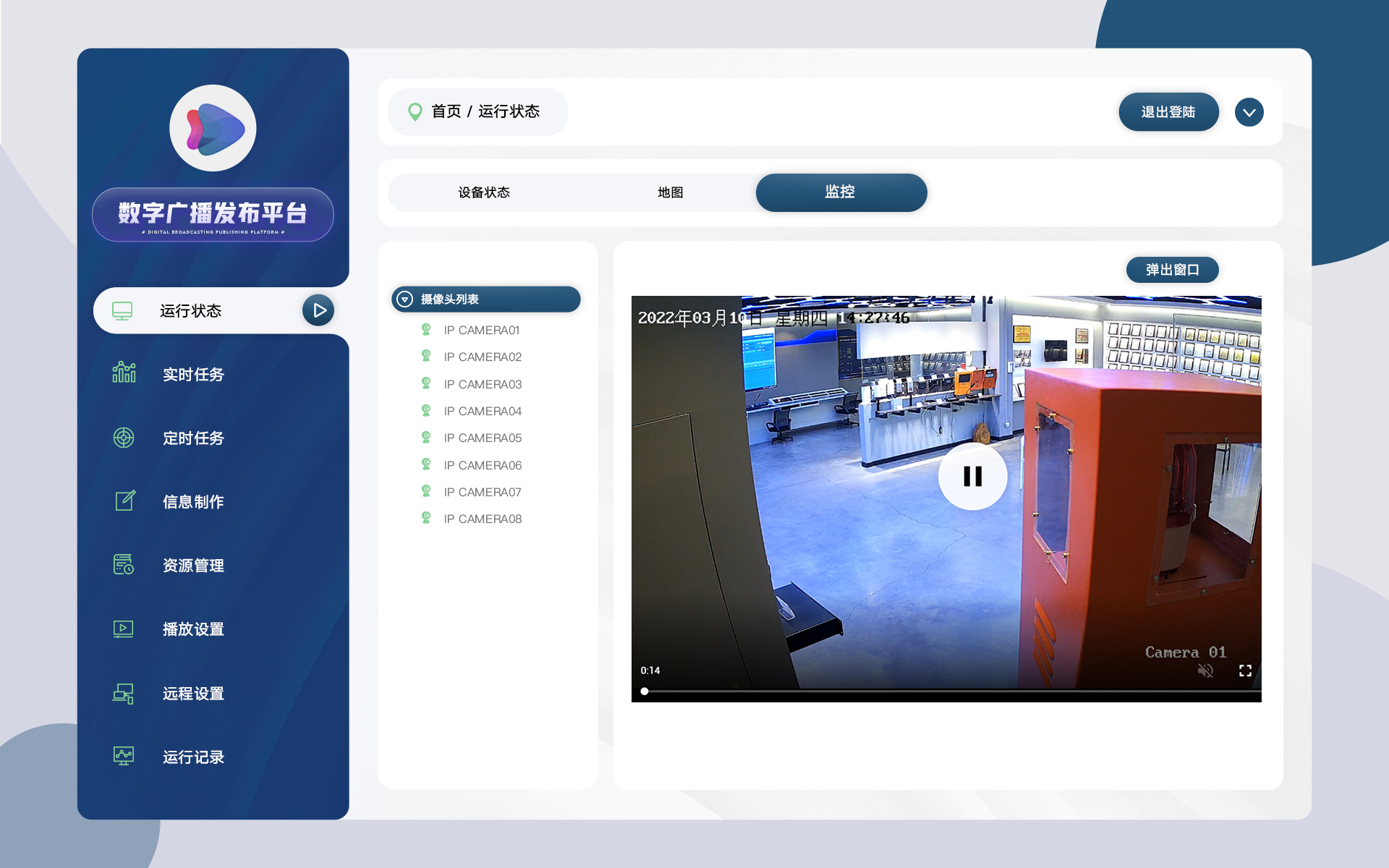Select IP CAMERA05 in camera list
Image resolution: width=1389 pixels, height=868 pixels.
click(x=483, y=438)
